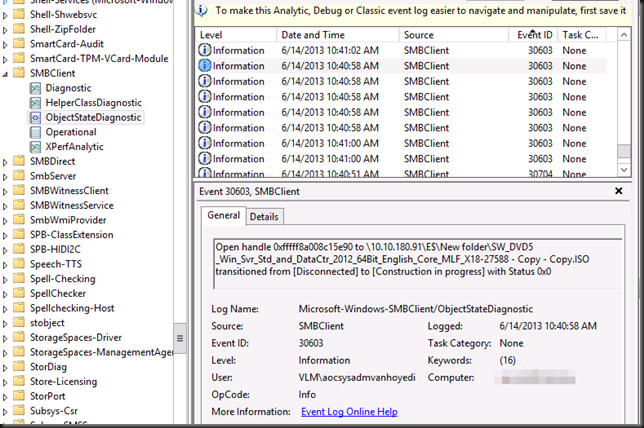Select the SPB-HIDI2C tree item
Viewport: 644px width, 428px height.
55,249
